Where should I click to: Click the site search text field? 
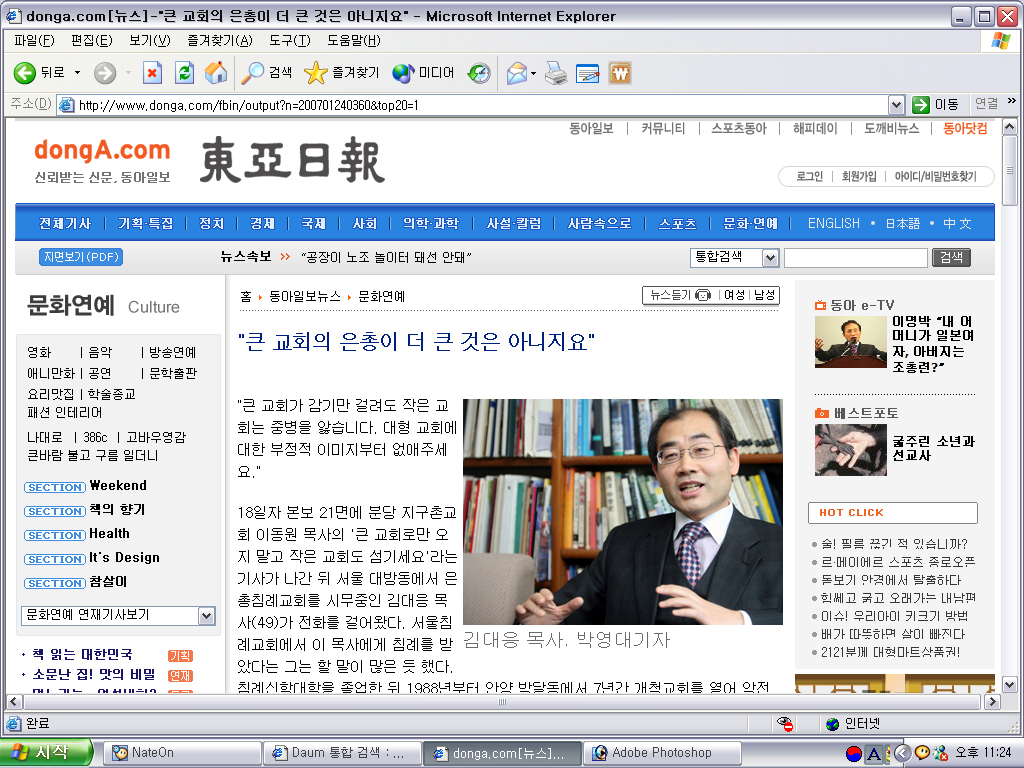tap(856, 257)
